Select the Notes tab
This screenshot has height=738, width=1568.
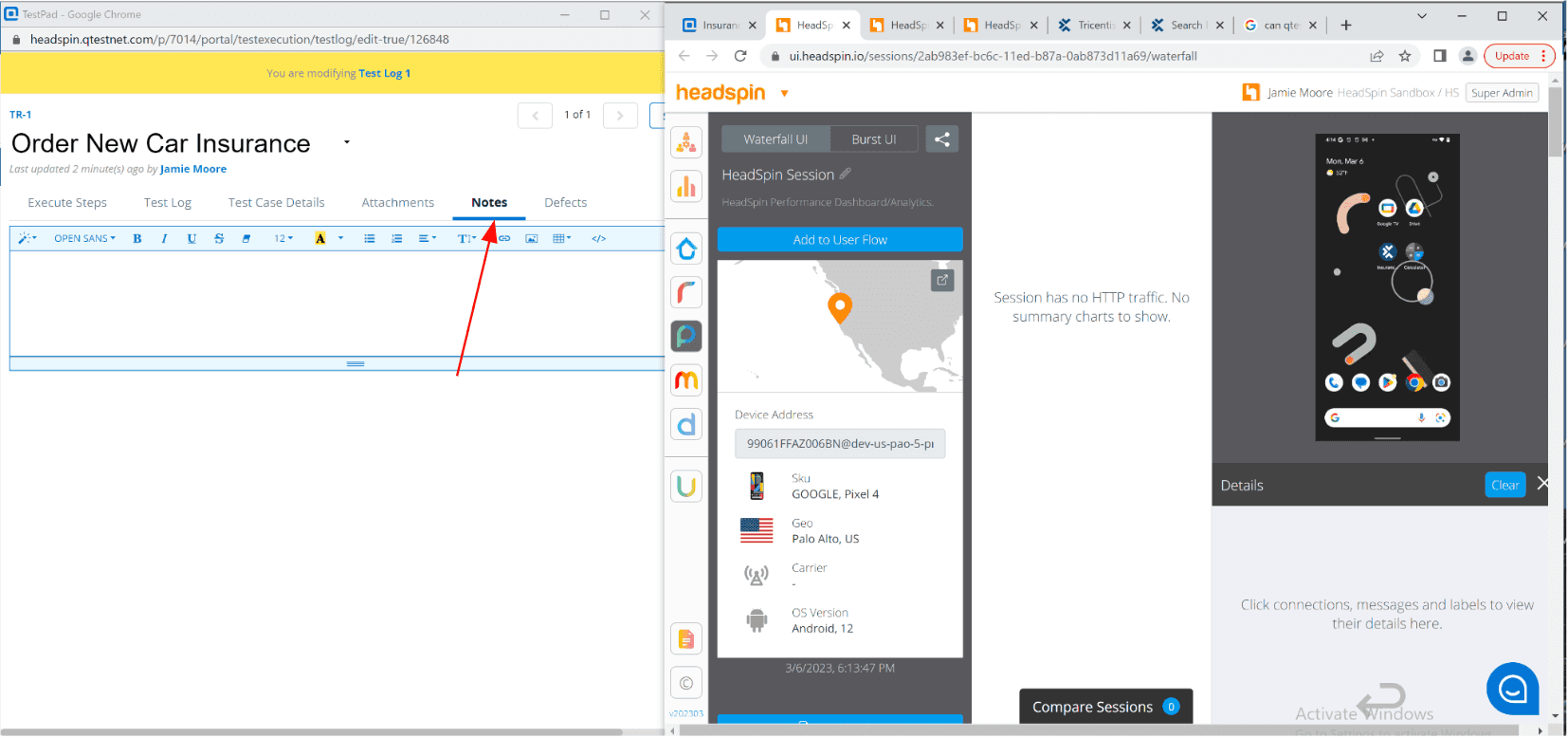(489, 203)
